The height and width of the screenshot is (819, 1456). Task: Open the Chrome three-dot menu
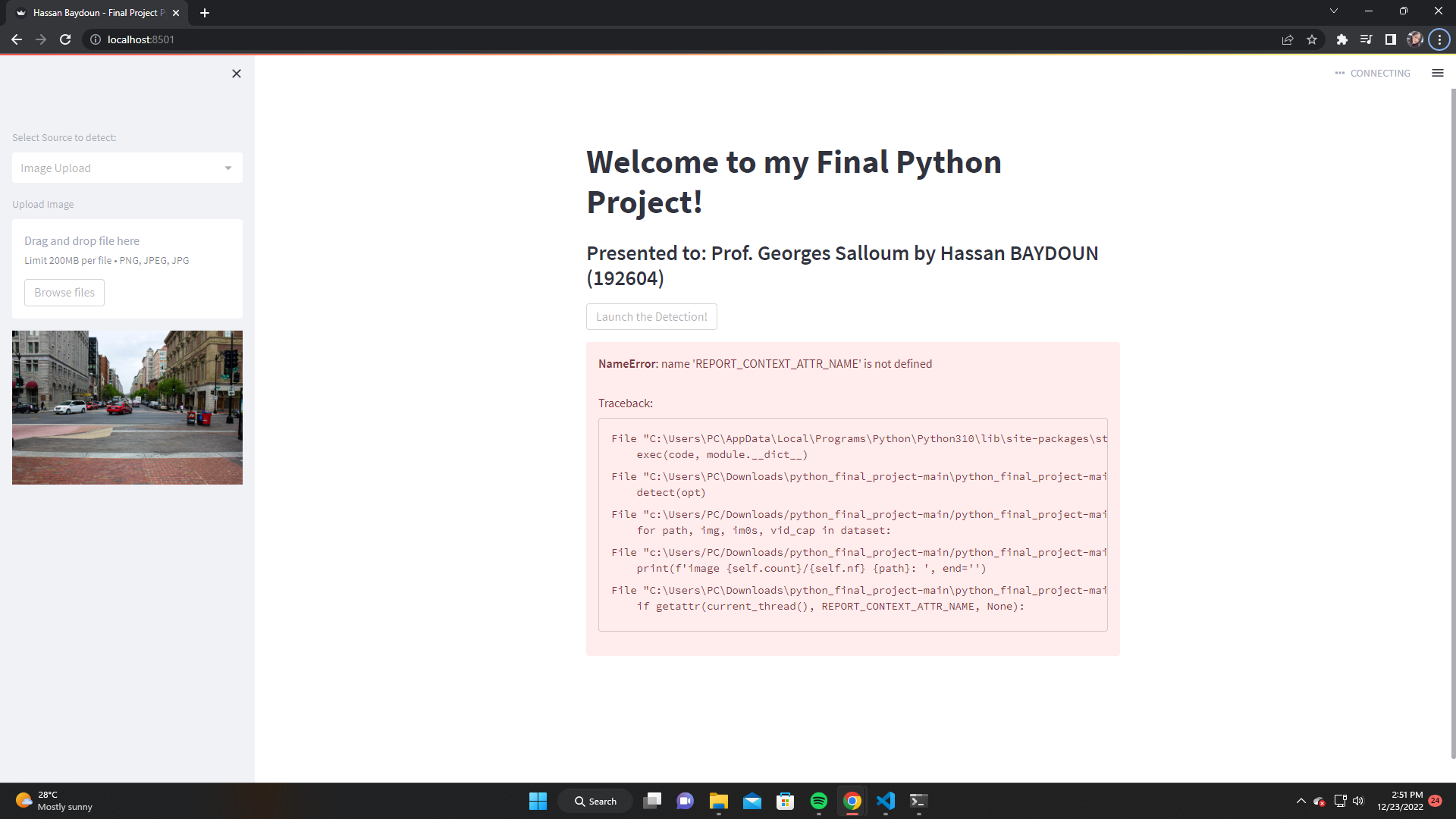tap(1439, 39)
